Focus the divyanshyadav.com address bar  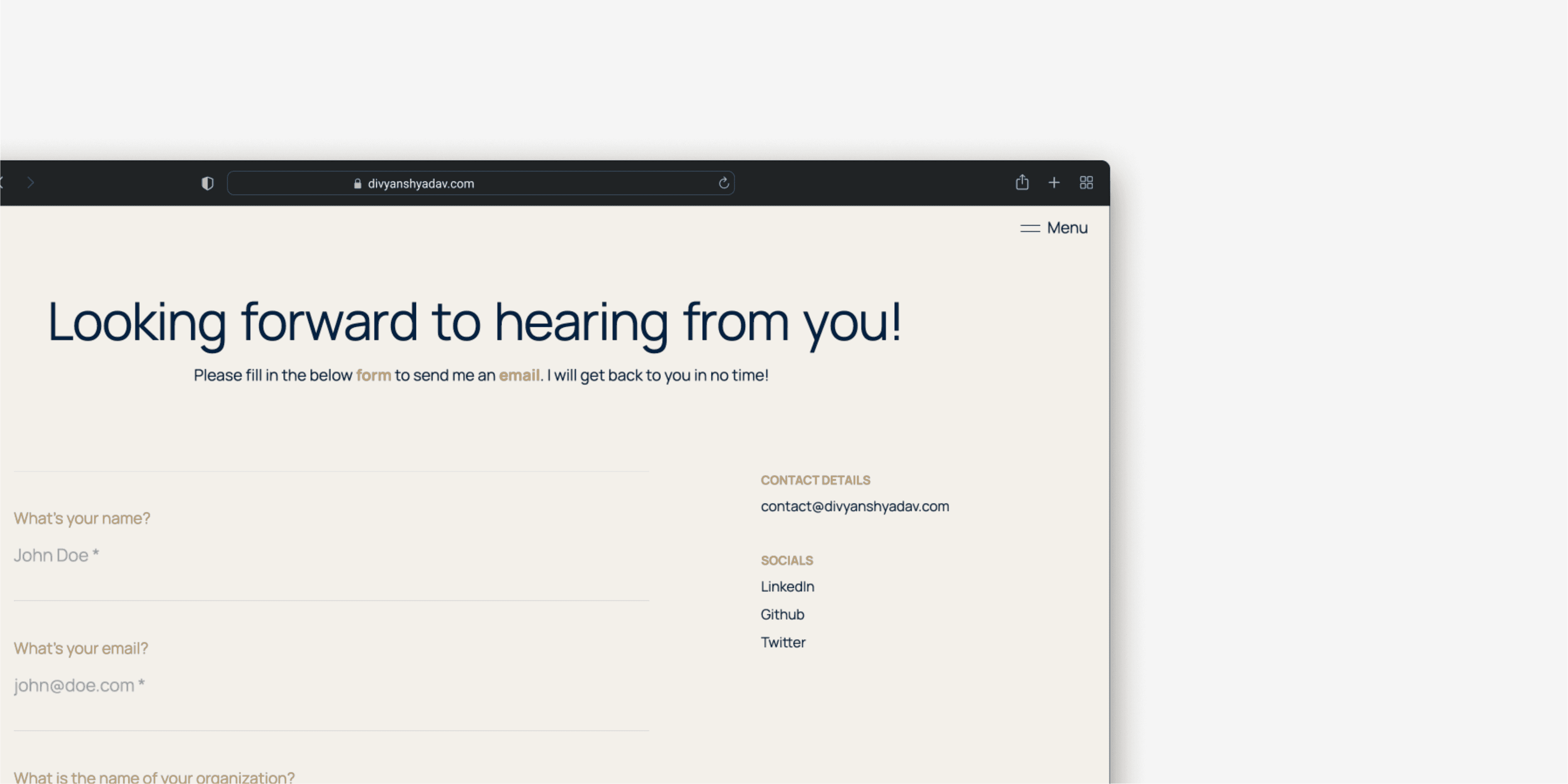pos(481,183)
